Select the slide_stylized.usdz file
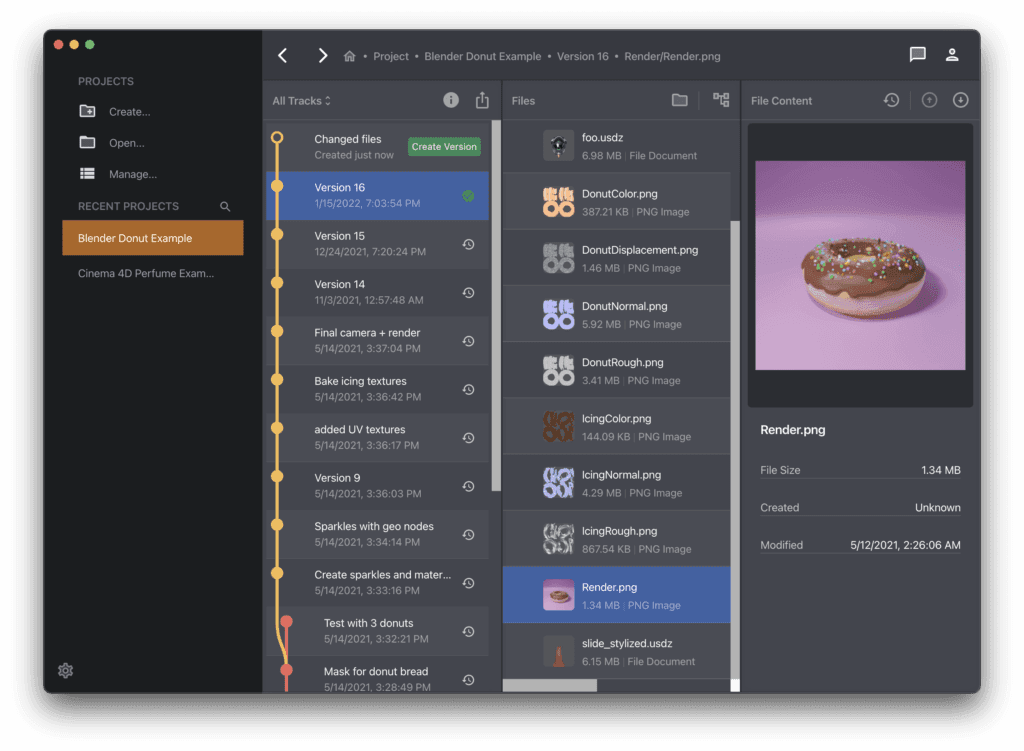 click(x=616, y=651)
